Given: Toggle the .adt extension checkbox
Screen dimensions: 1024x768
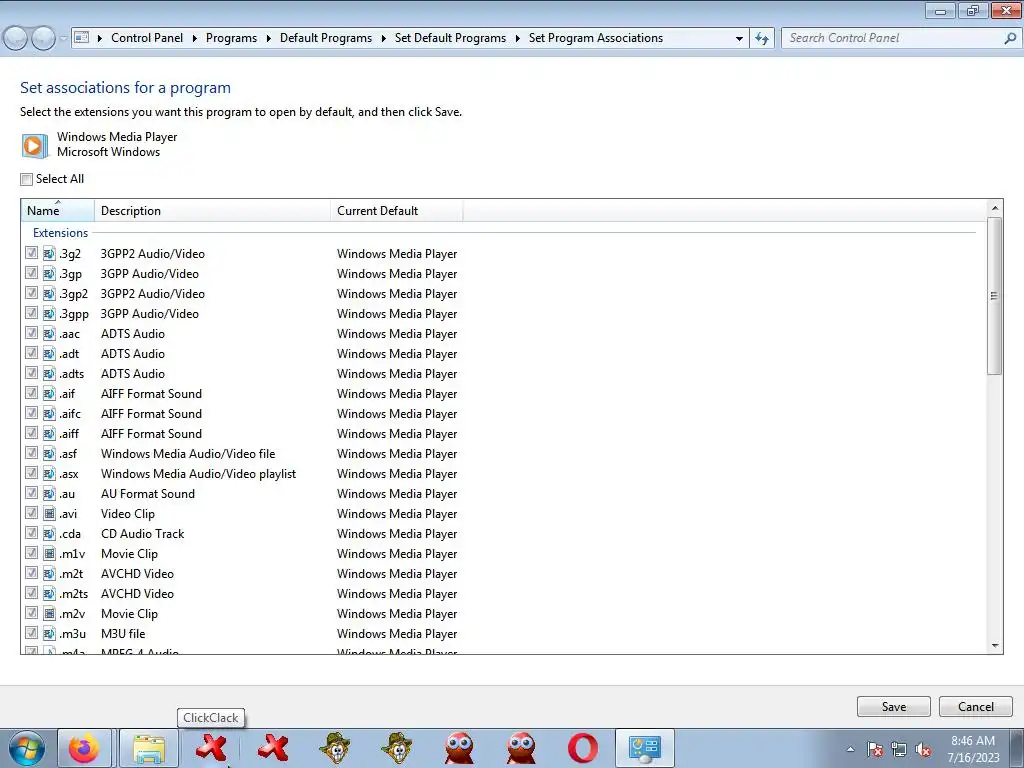Looking at the screenshot, I should pyautogui.click(x=31, y=353).
